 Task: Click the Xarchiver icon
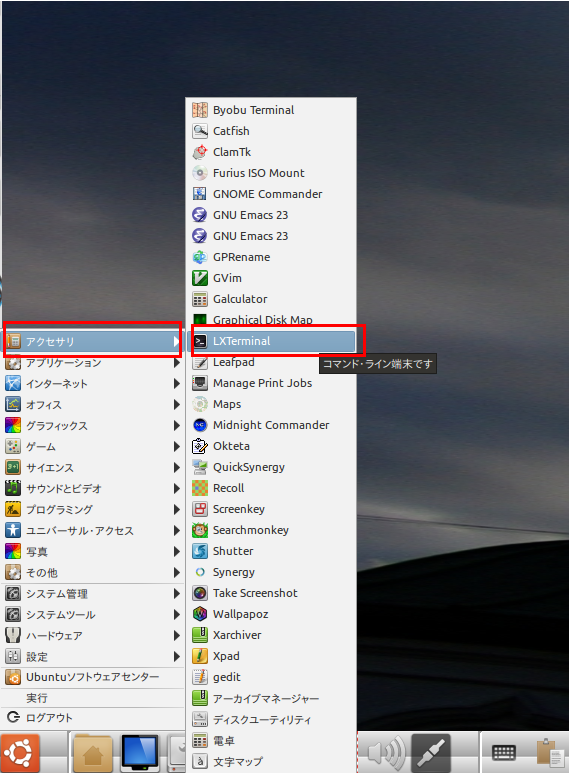click(x=200, y=635)
